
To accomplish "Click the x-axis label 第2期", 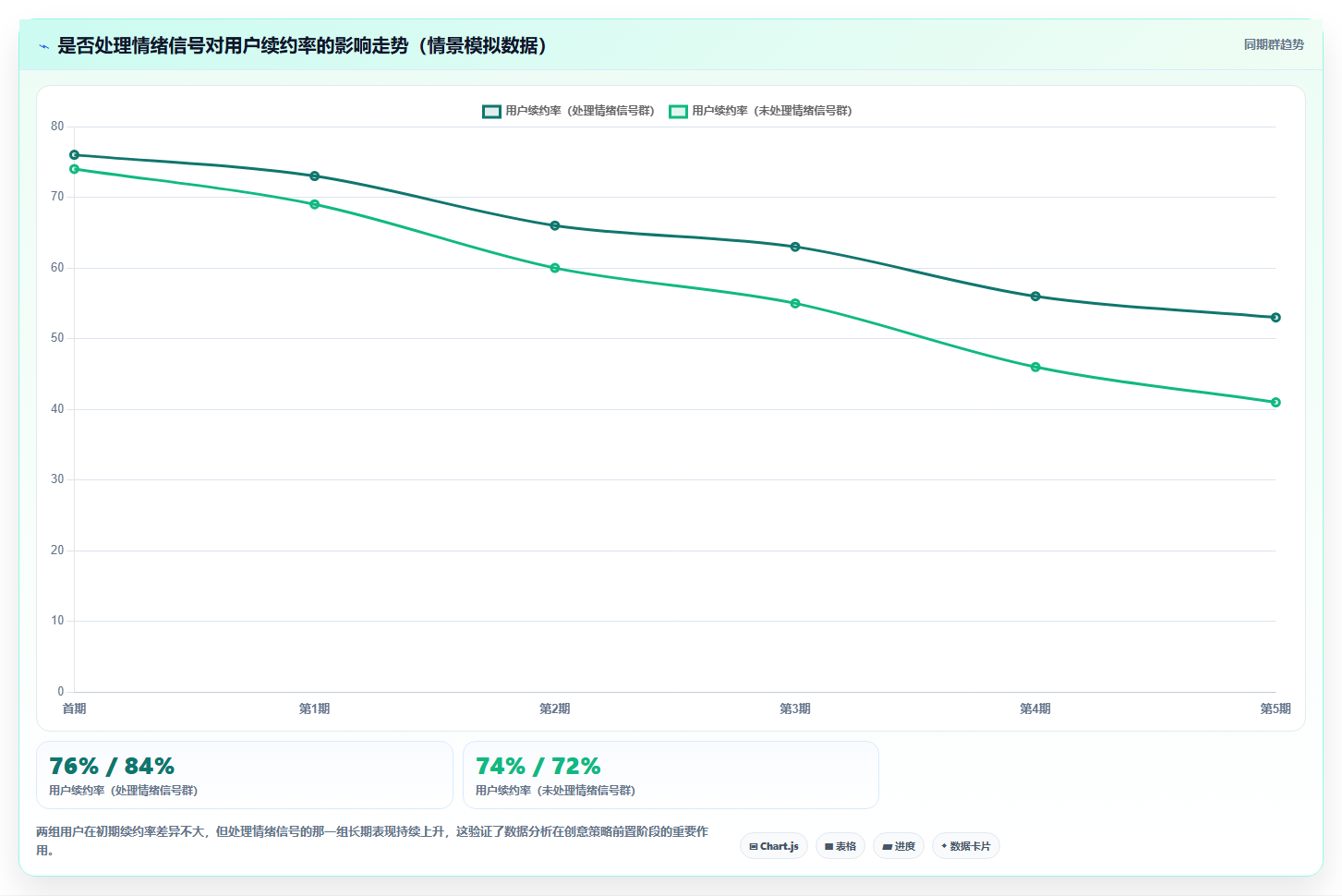I will 555,708.
